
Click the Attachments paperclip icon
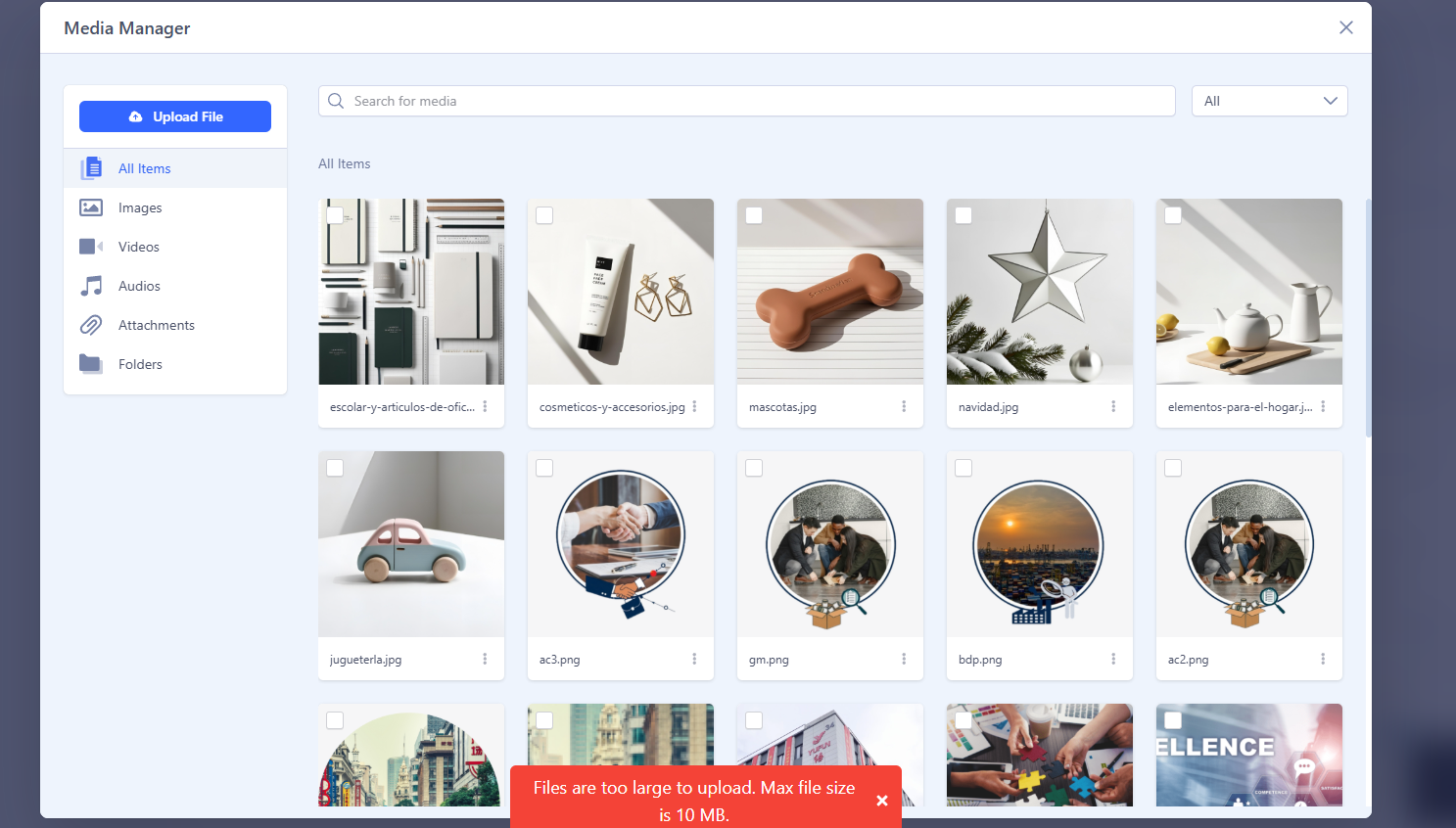pyautogui.click(x=91, y=325)
